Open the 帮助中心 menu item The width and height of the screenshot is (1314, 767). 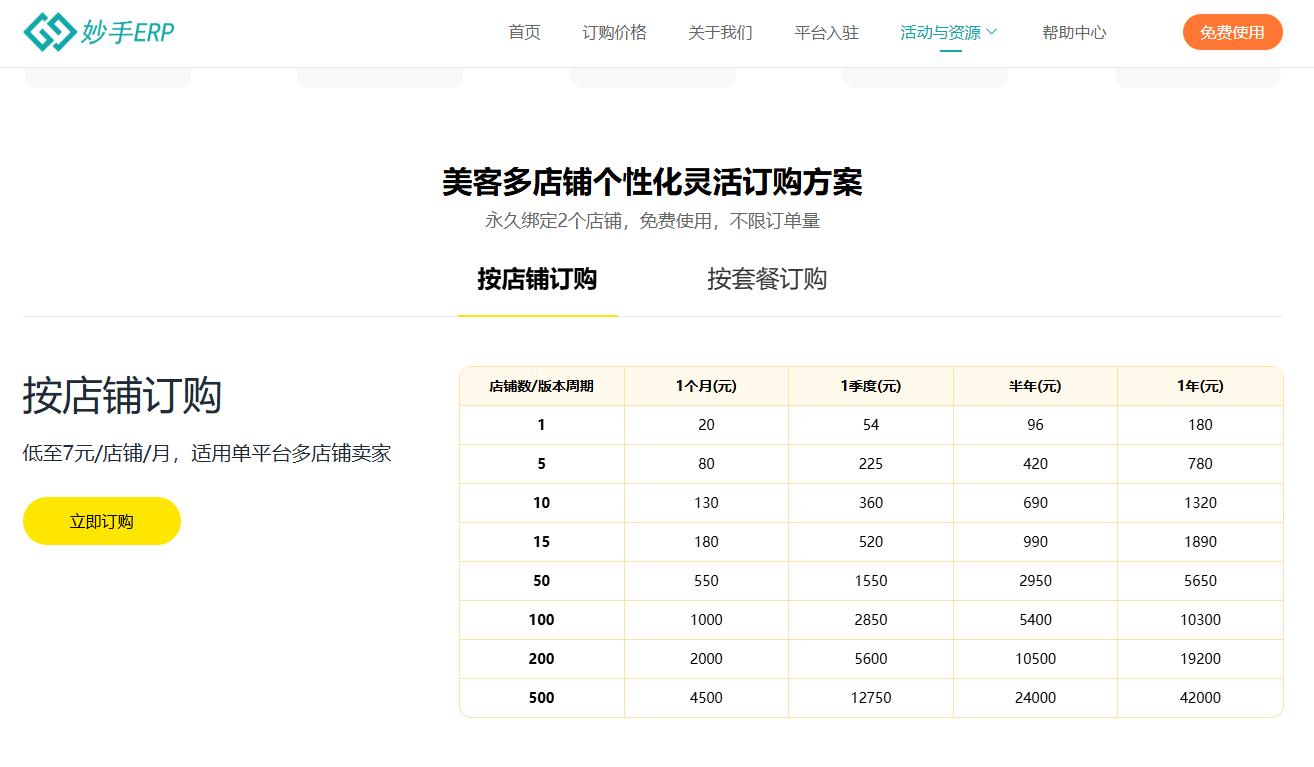[x=1074, y=32]
